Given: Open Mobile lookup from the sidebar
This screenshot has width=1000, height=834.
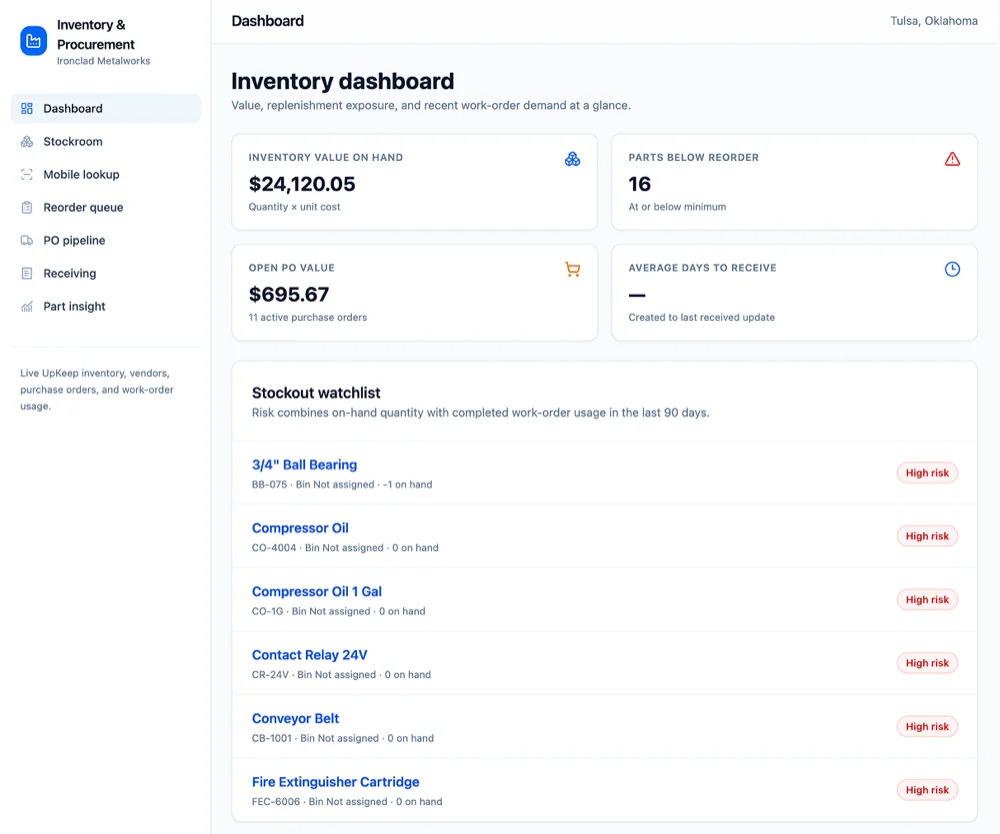Looking at the screenshot, I should (x=106, y=175).
